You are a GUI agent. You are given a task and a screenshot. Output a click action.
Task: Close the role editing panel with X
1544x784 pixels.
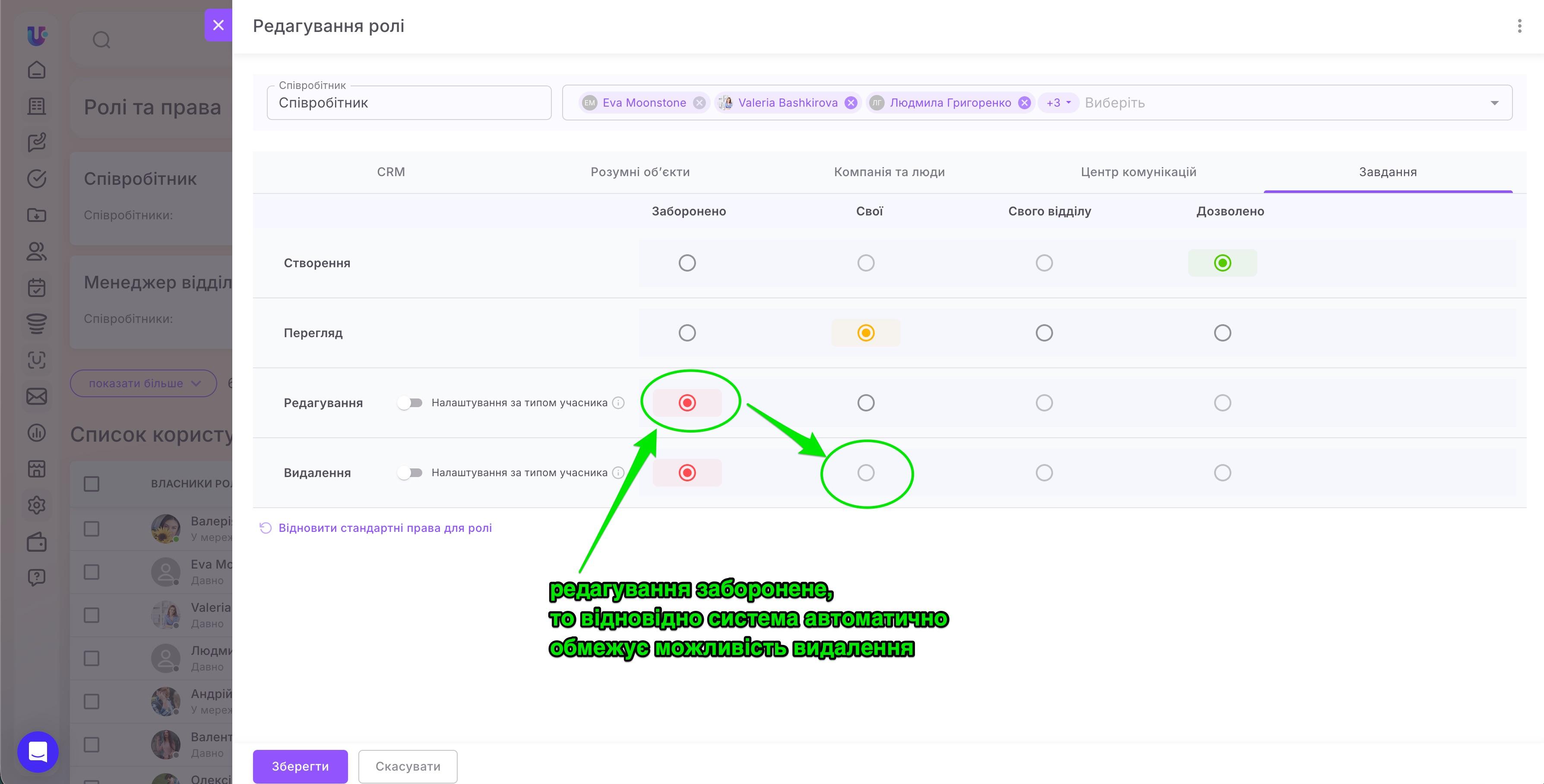[x=218, y=25]
